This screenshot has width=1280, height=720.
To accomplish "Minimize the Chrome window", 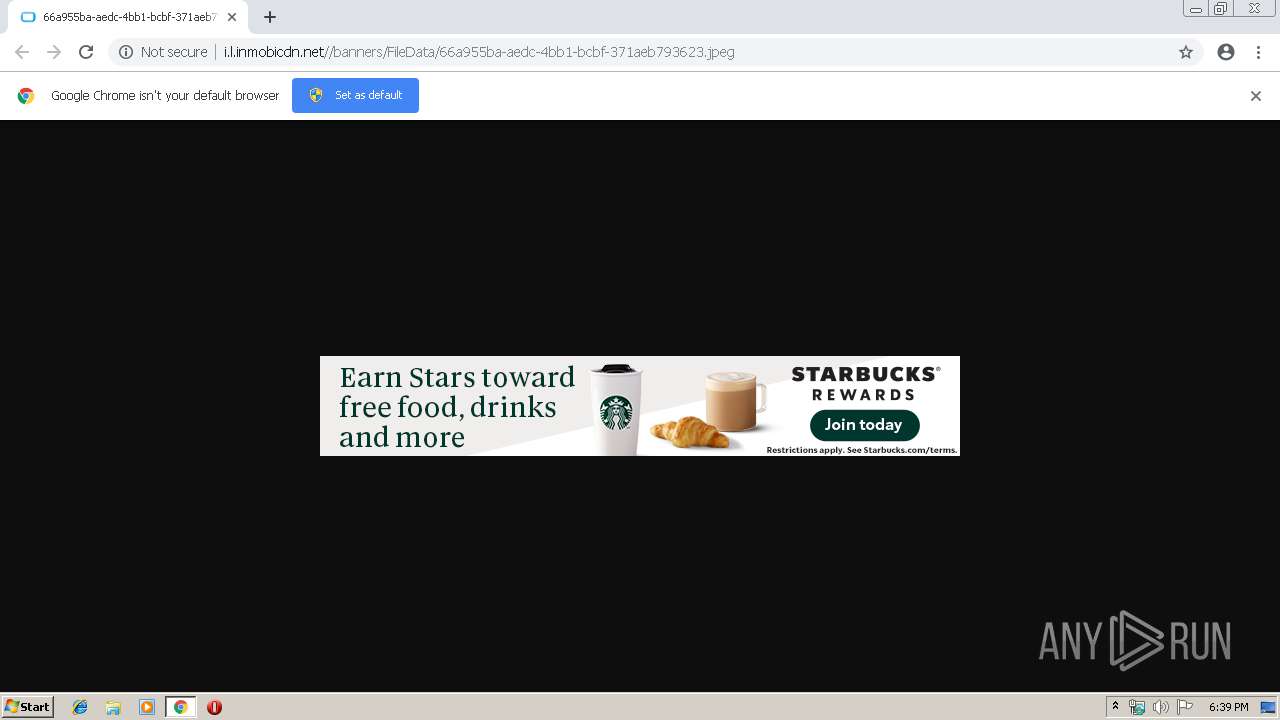I will coord(1196,9).
